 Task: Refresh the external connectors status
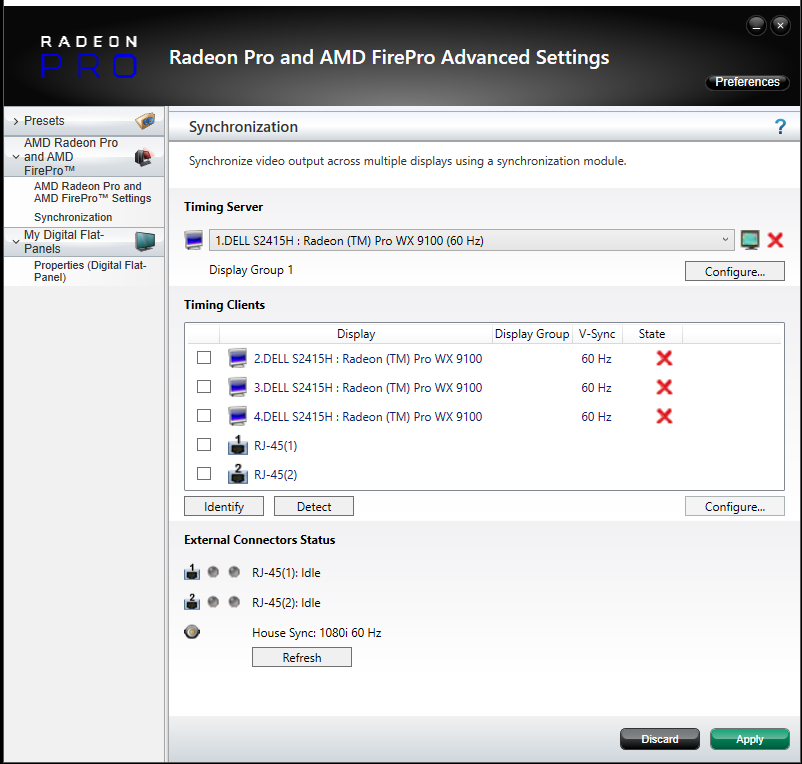point(302,657)
